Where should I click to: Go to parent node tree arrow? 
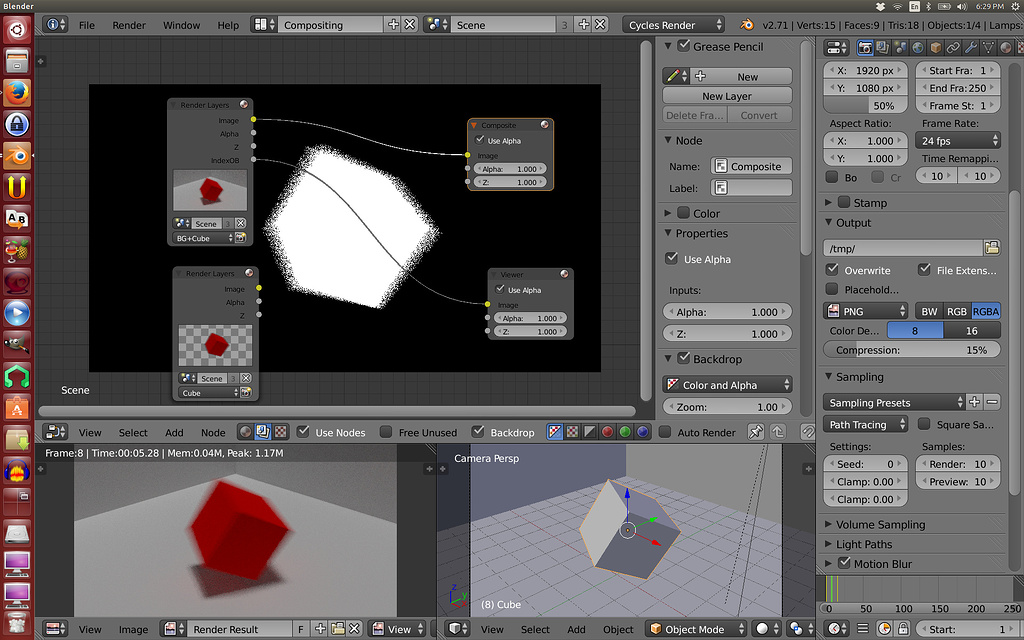(x=778, y=432)
